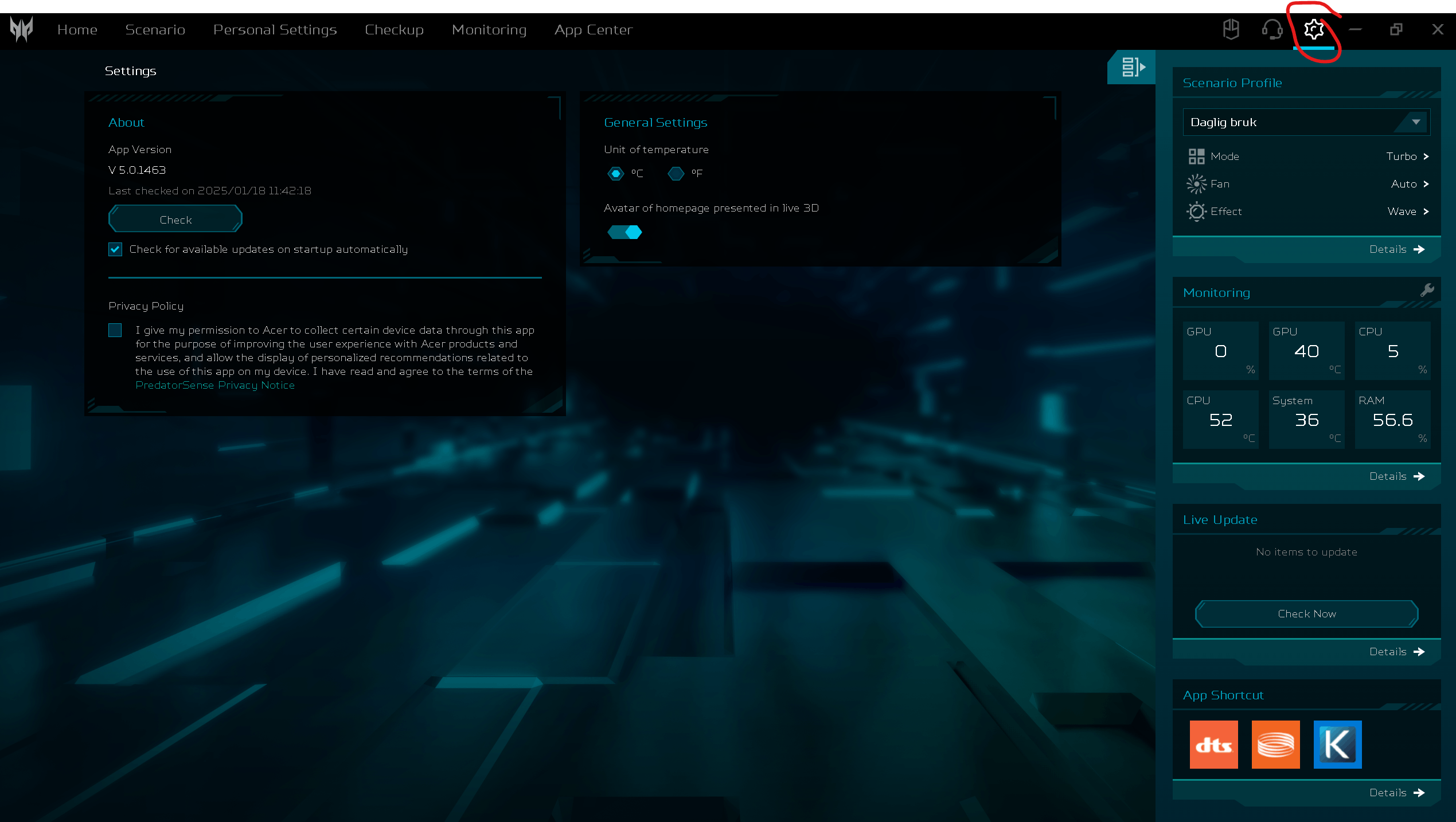Select Fahrenheit temperature unit
This screenshot has width=1456, height=822.
676,173
